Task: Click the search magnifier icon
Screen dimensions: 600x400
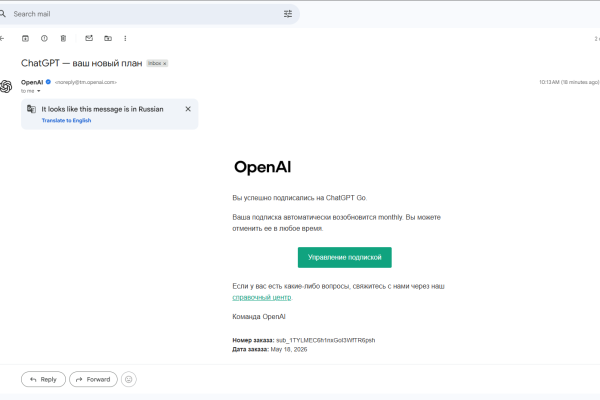Action: click(x=3, y=14)
